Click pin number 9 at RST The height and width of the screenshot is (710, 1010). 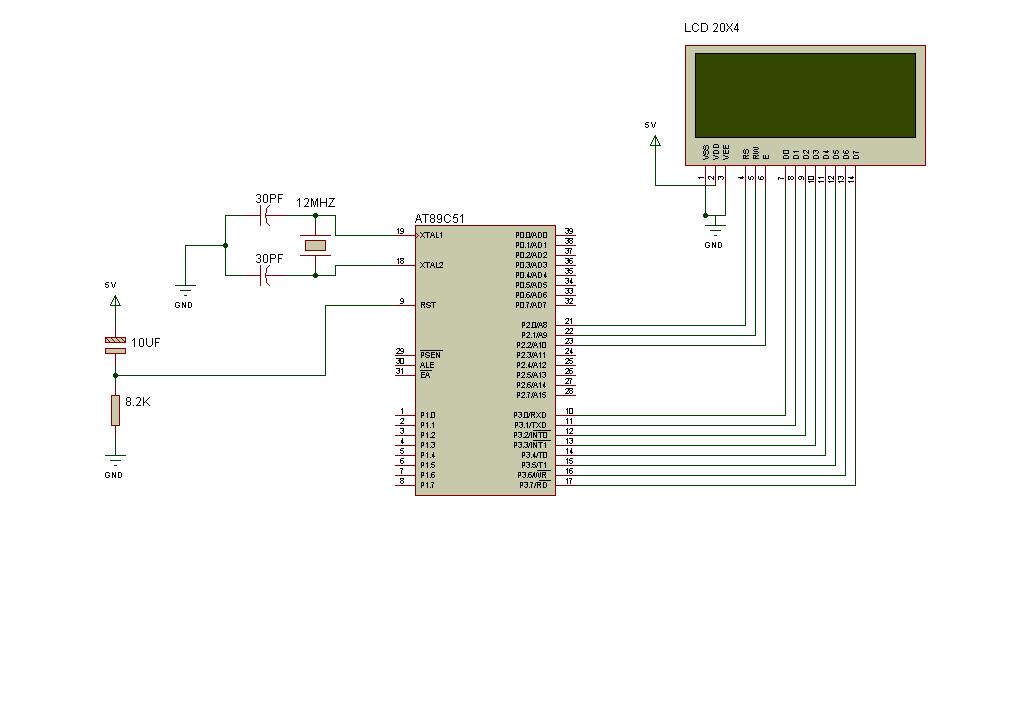(402, 301)
